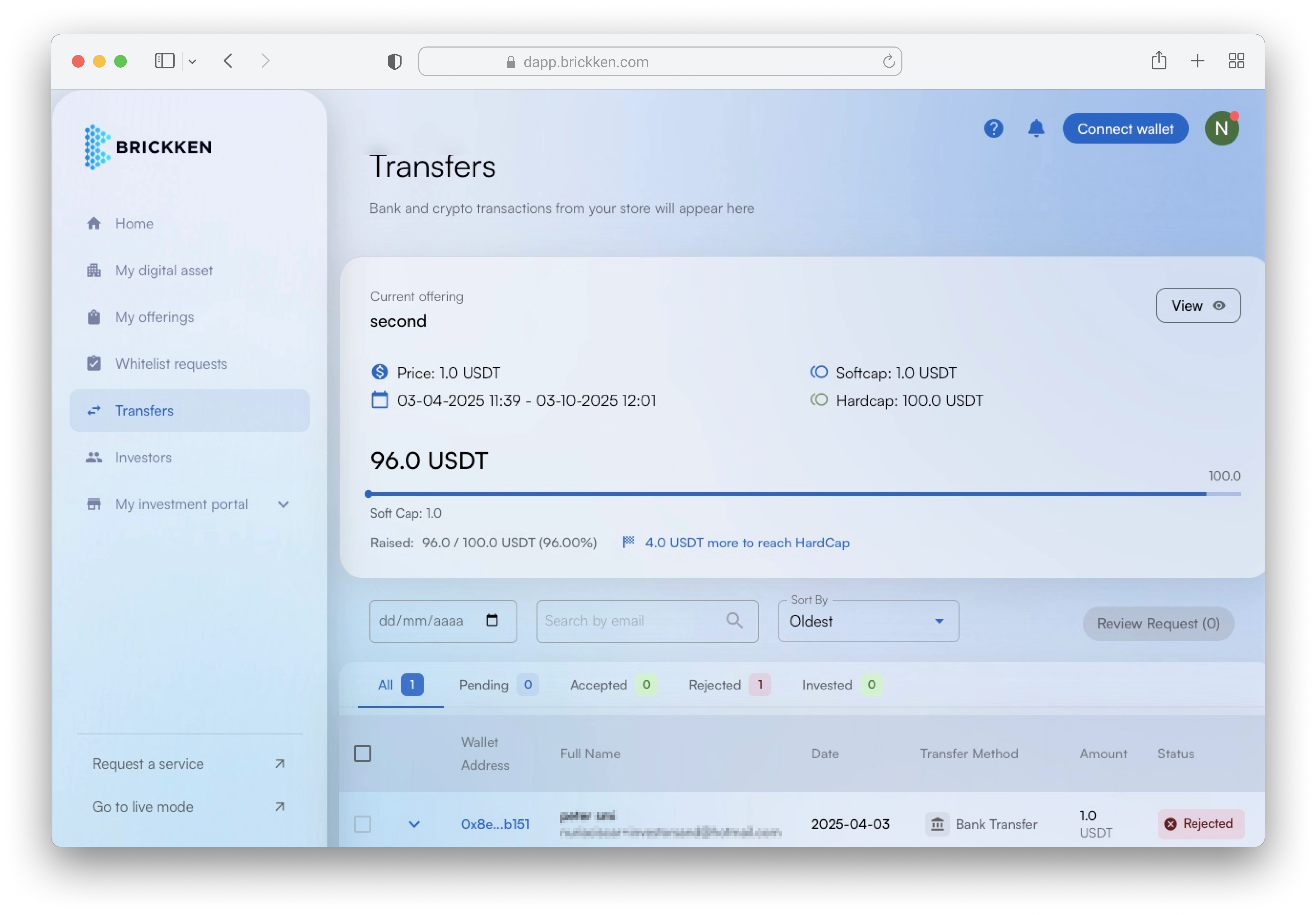Click the search magnifier icon

tap(734, 620)
